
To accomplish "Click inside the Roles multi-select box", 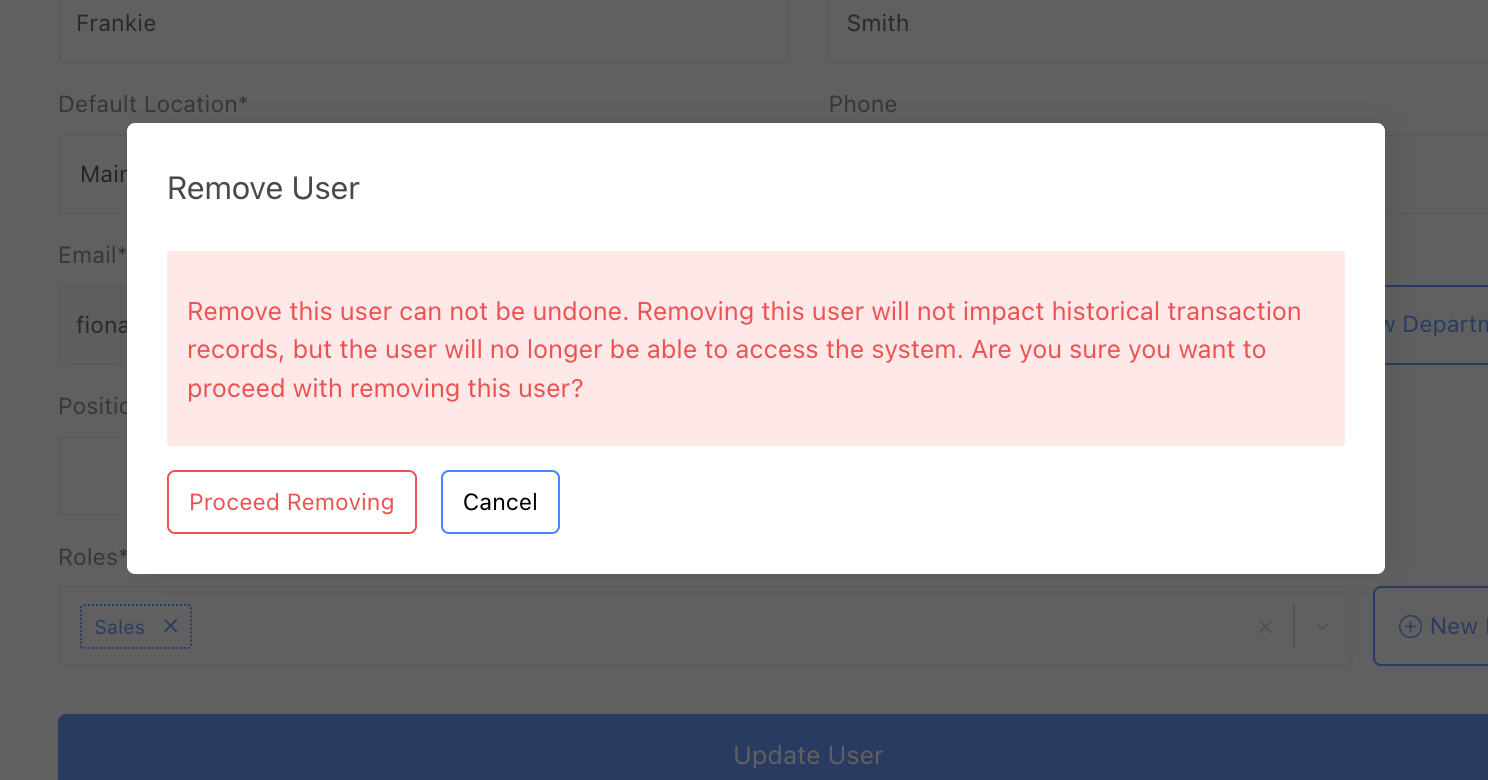I will click(700, 627).
